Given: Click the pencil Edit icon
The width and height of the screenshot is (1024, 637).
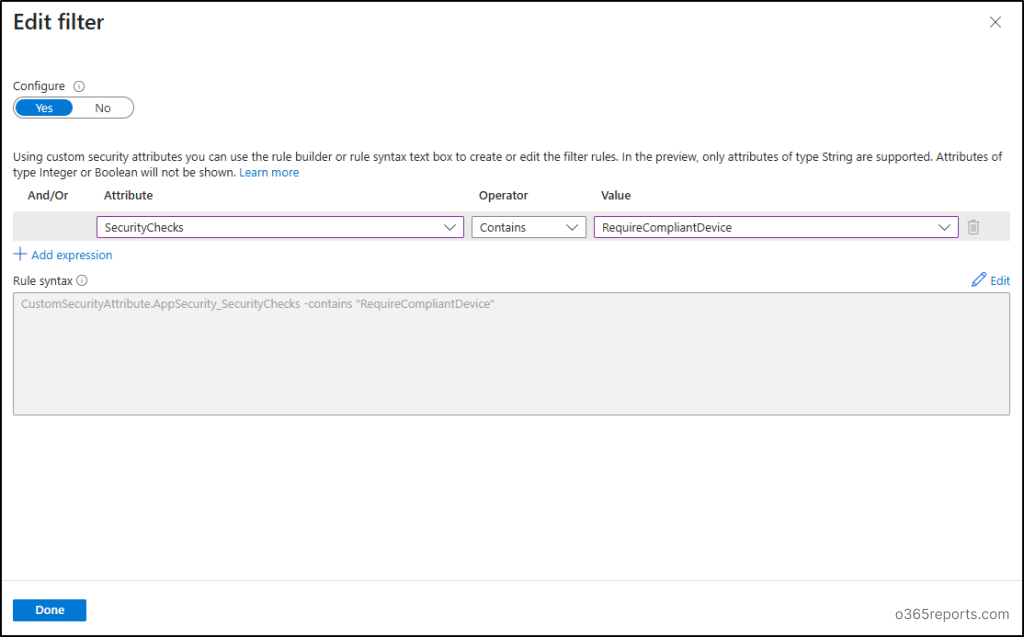Looking at the screenshot, I should (978, 280).
